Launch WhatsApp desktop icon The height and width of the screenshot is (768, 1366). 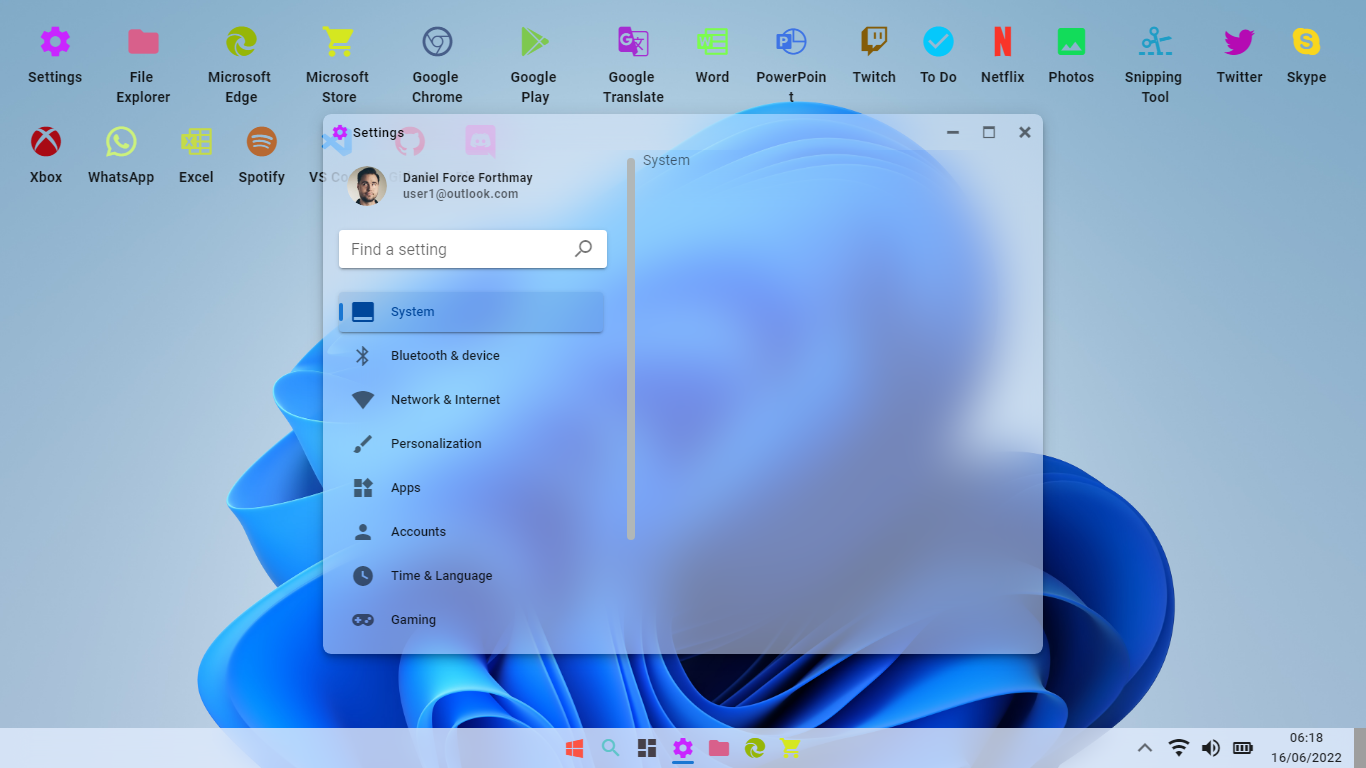(121, 157)
